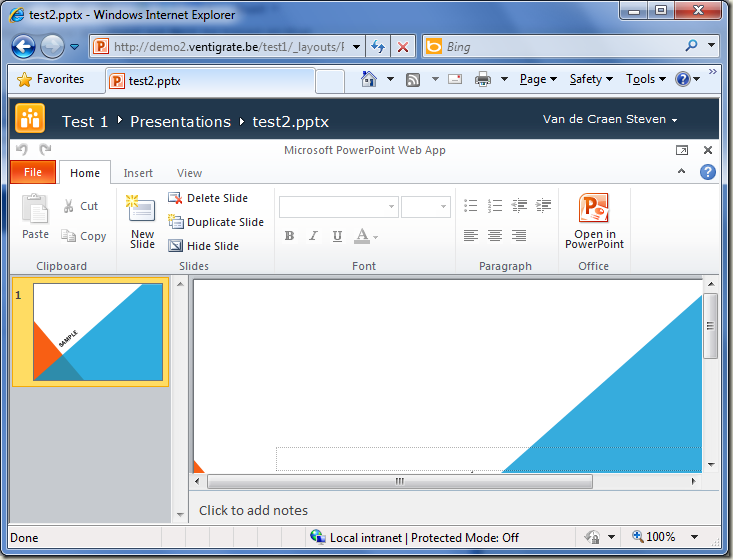This screenshot has height=560, width=733.
Task: Click the address bar URL
Action: (x=229, y=47)
